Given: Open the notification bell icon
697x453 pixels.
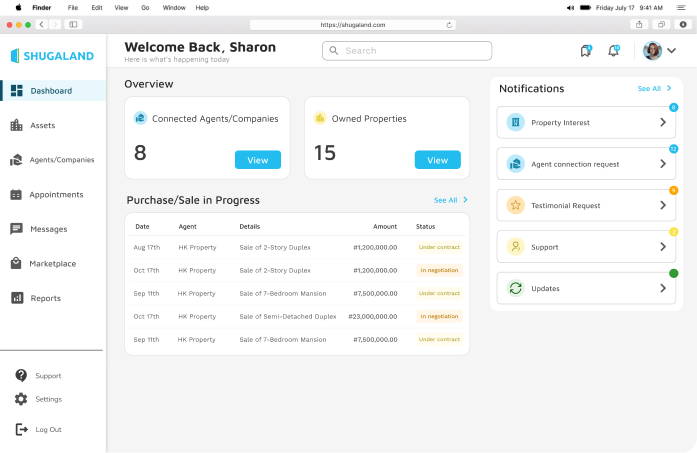Looking at the screenshot, I should point(614,51).
